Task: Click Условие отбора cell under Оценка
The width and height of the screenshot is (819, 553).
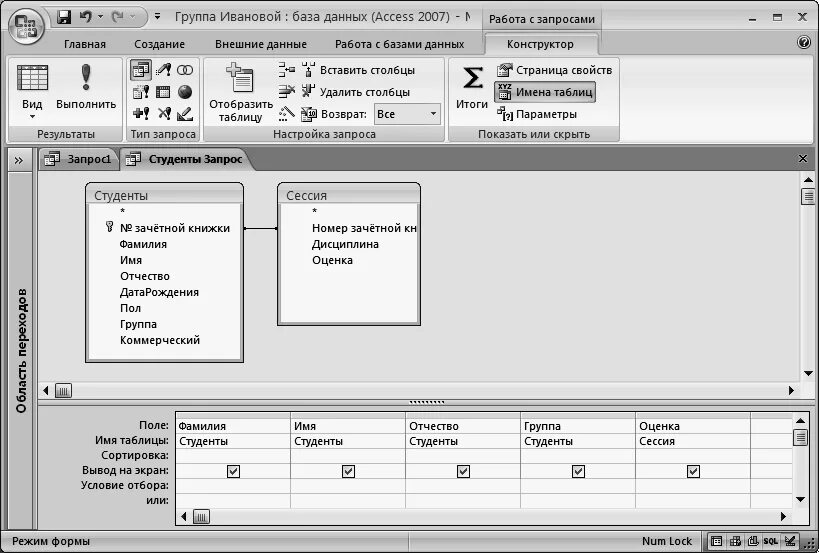Action: pyautogui.click(x=693, y=486)
